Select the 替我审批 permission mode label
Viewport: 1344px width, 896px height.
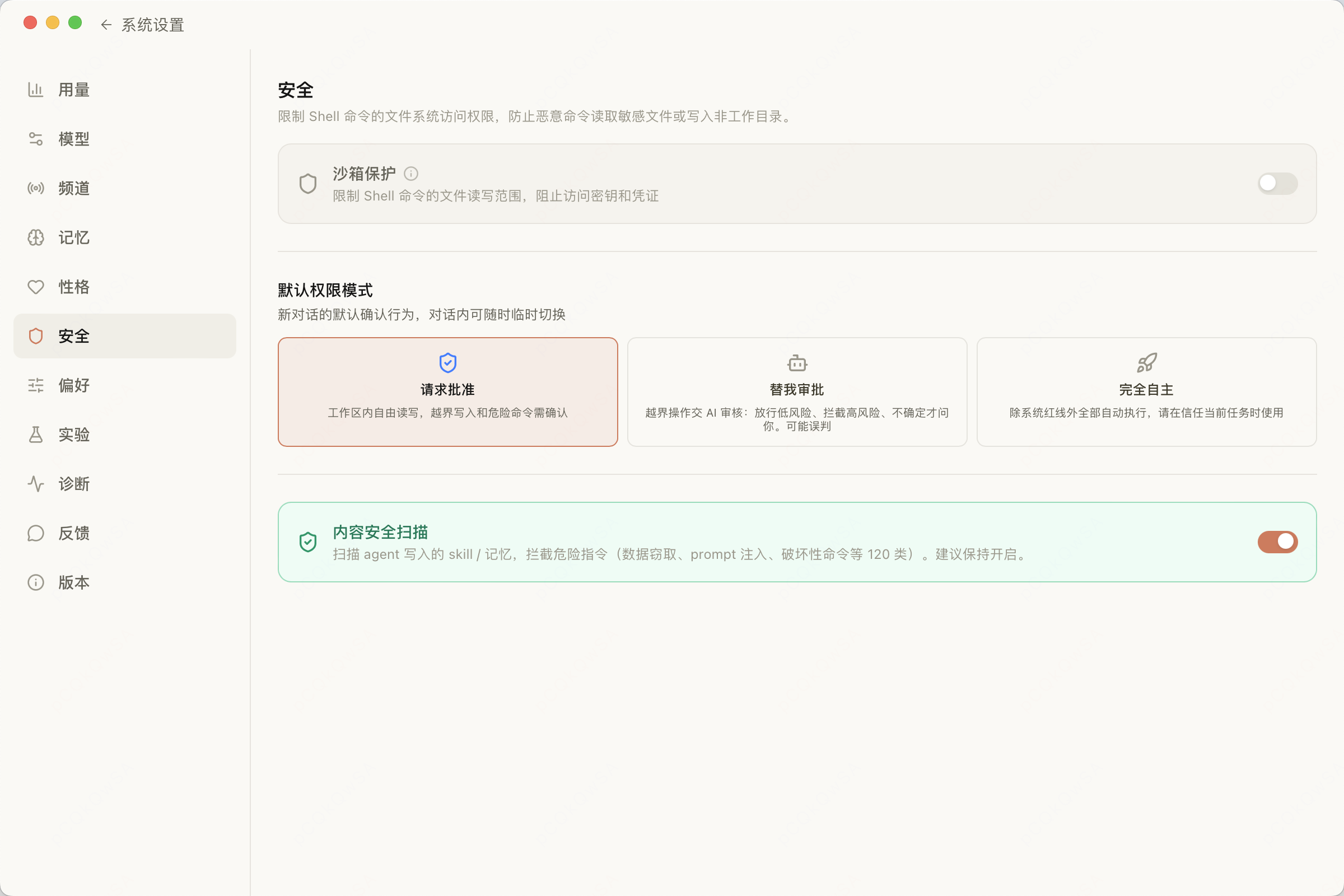pyautogui.click(x=797, y=390)
